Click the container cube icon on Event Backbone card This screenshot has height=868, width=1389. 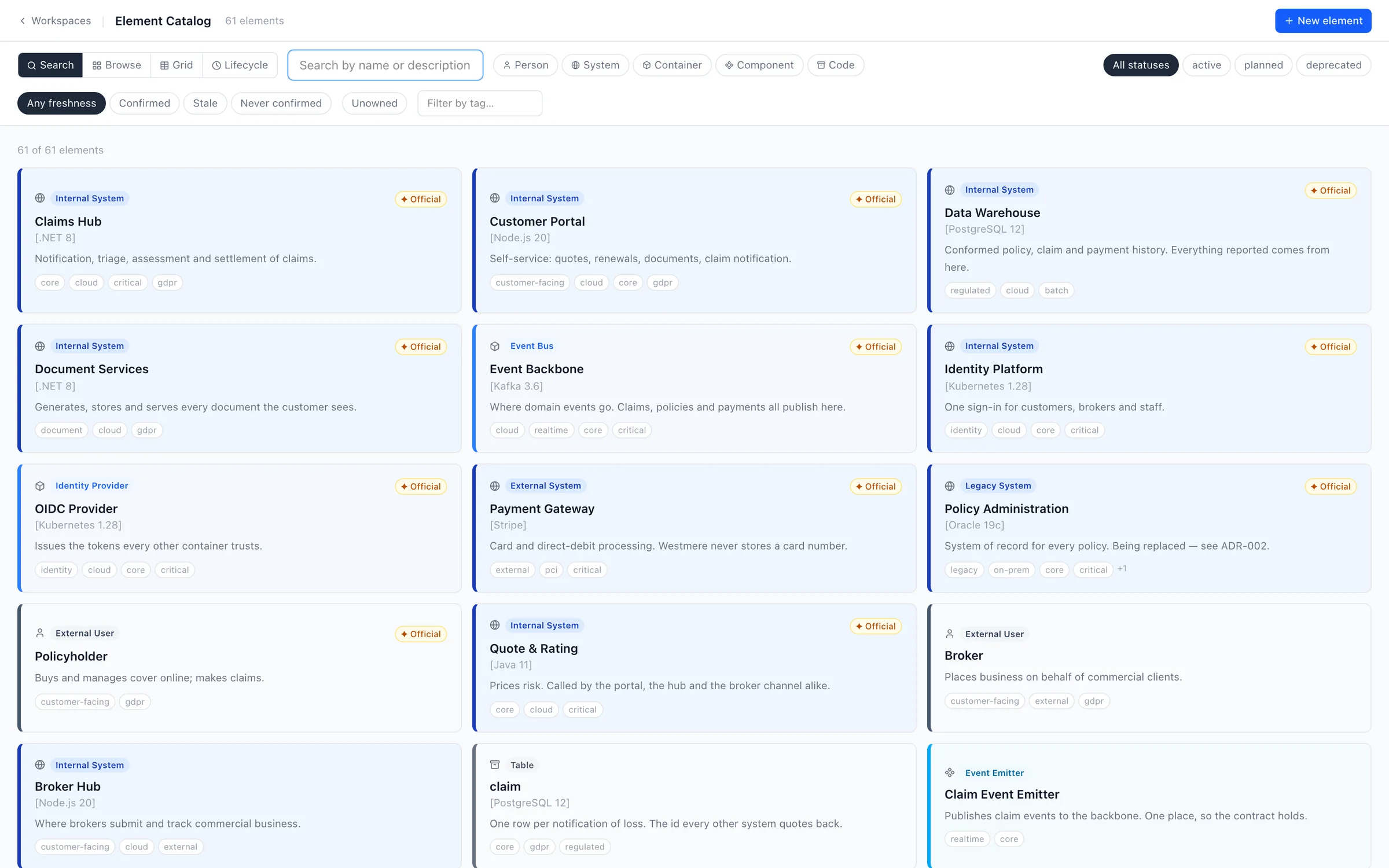(495, 346)
